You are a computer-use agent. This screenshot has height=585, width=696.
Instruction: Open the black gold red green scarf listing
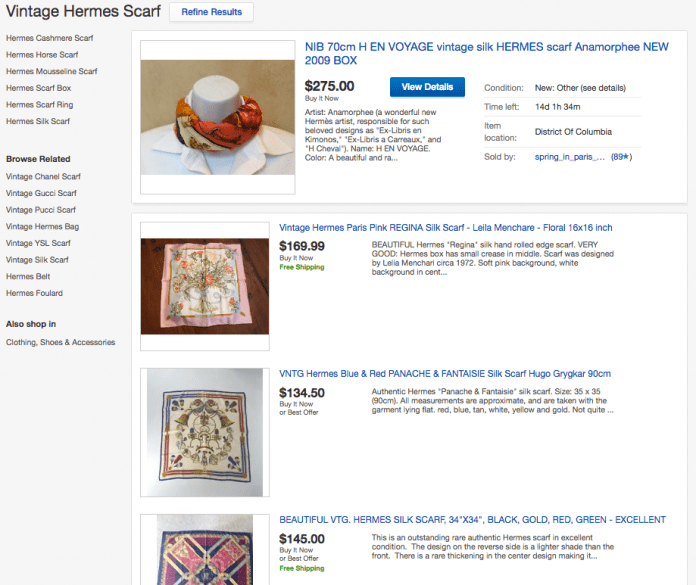click(x=472, y=520)
